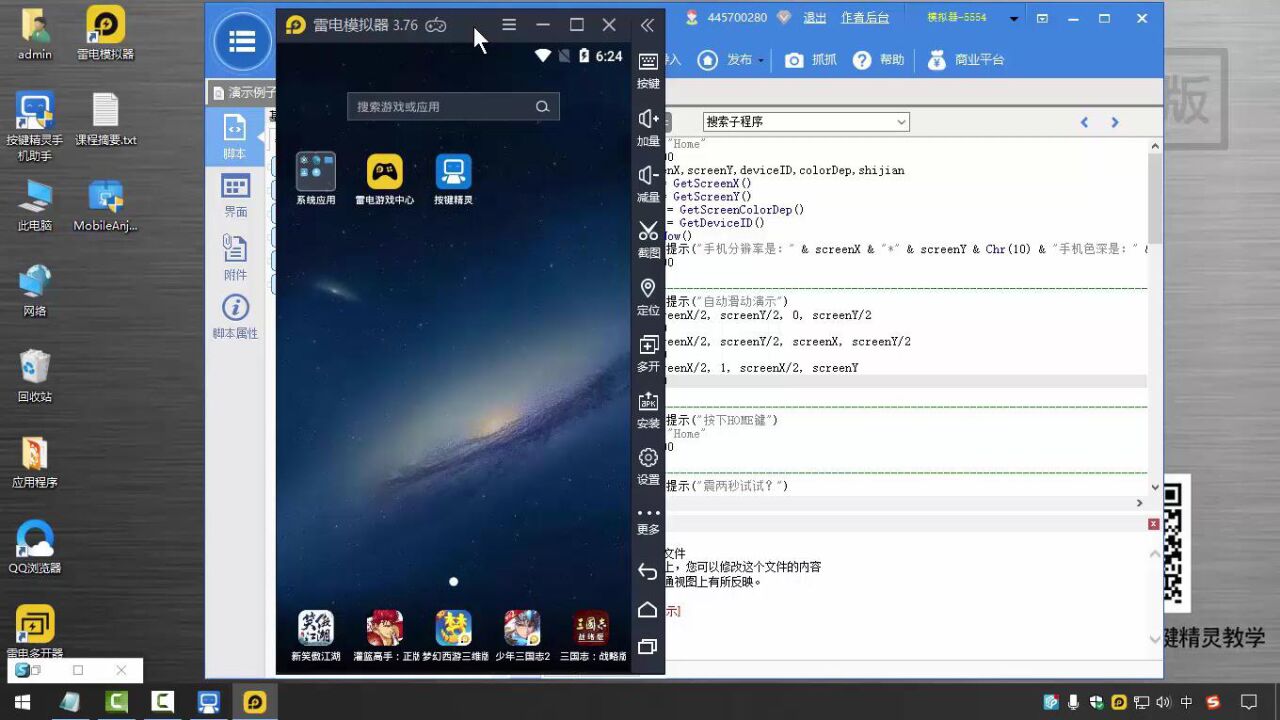Tap the Android back arrow in emulator sidebar
The width and height of the screenshot is (1280, 720).
648,572
